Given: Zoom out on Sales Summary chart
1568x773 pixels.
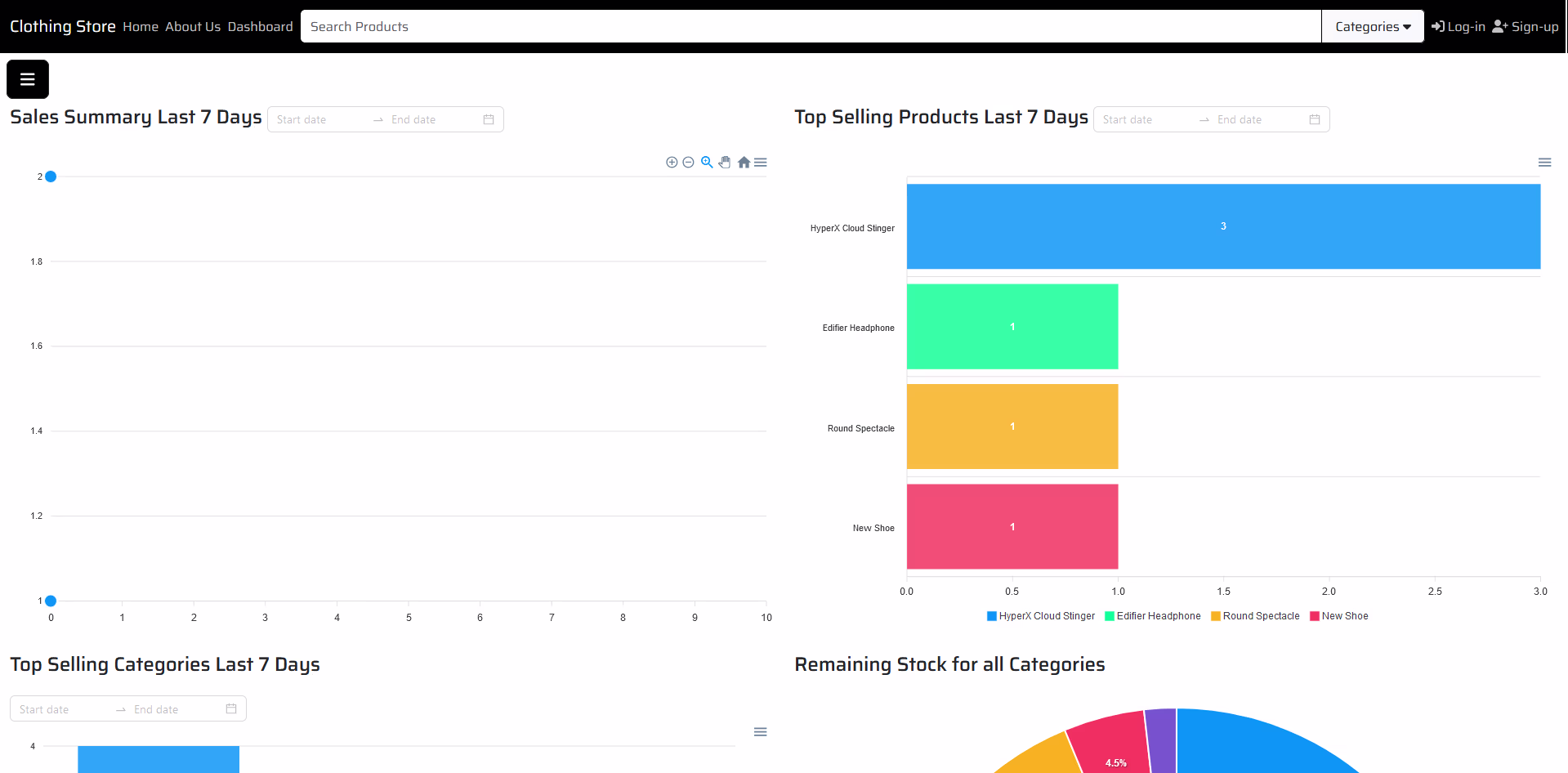Looking at the screenshot, I should tap(688, 163).
